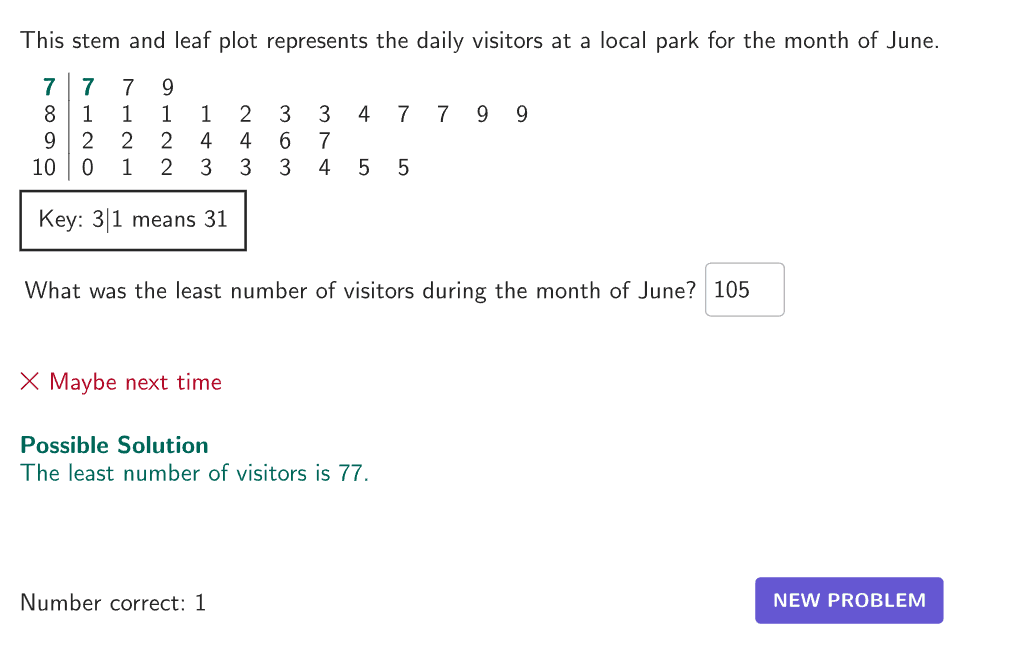
Task: Click stem 8 in the plot
Action: click(x=49, y=115)
